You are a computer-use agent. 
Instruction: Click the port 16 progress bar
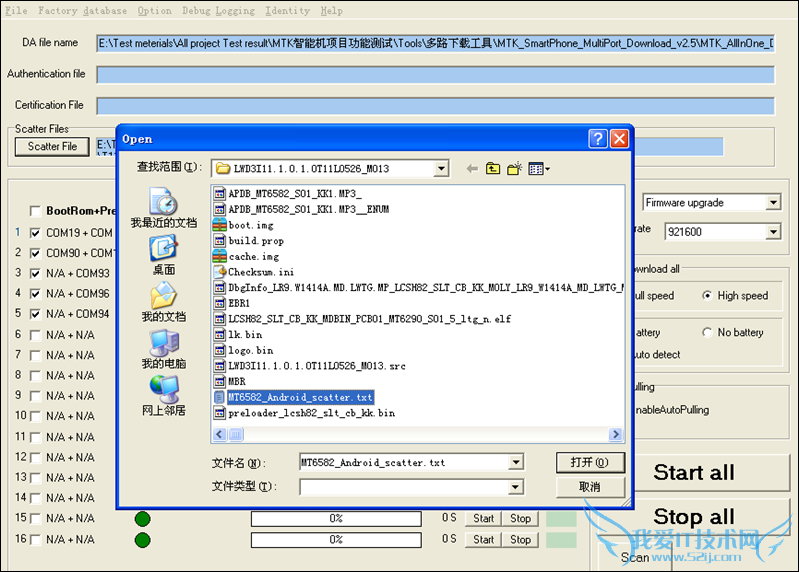coord(336,540)
